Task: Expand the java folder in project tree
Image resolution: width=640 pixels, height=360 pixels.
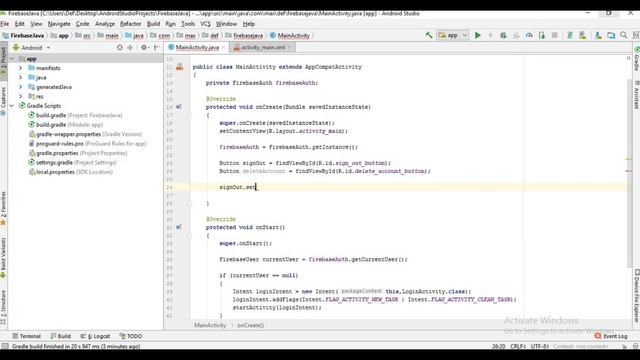Action: tap(20, 77)
